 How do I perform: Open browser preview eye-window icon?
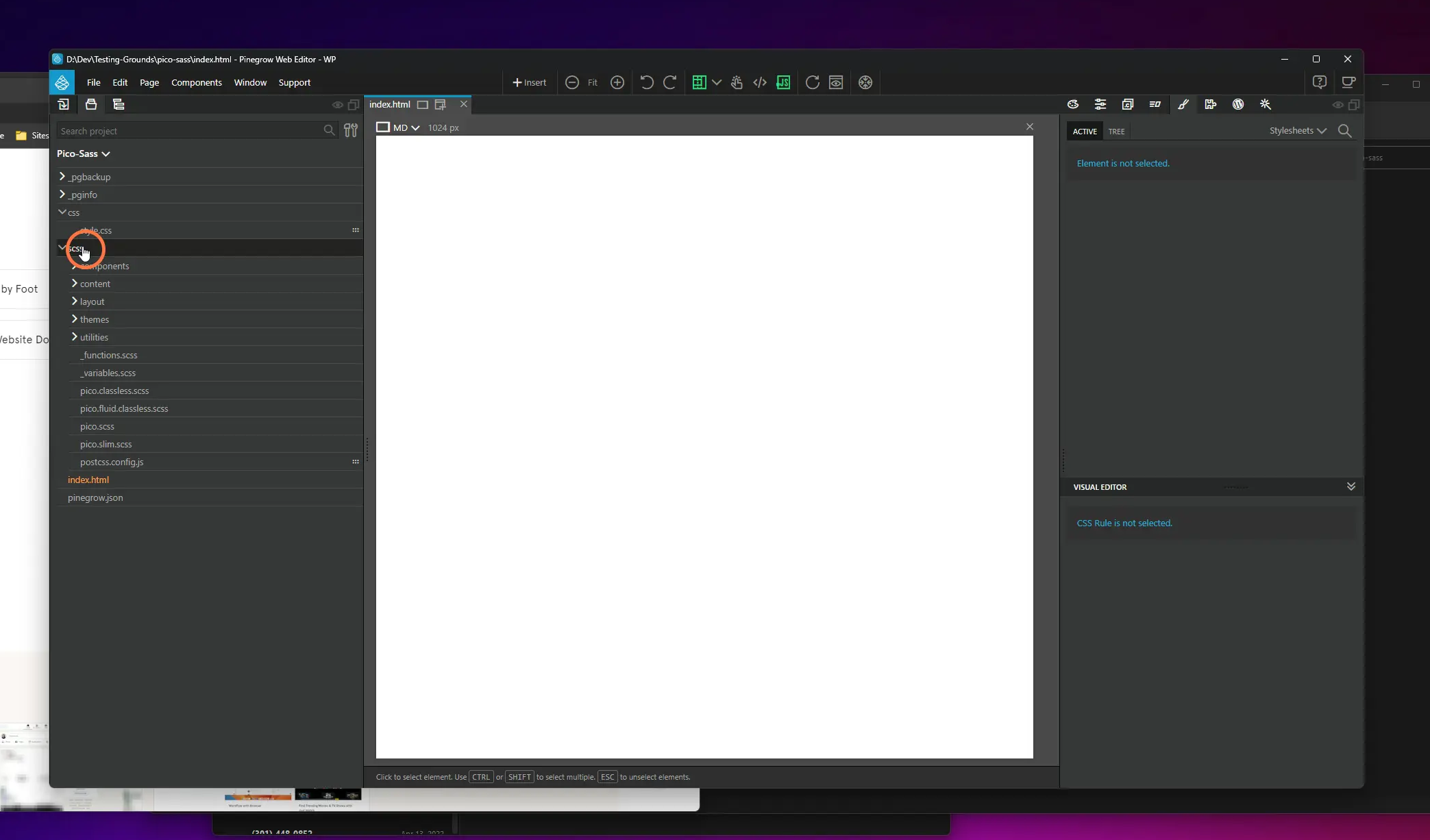(836, 82)
